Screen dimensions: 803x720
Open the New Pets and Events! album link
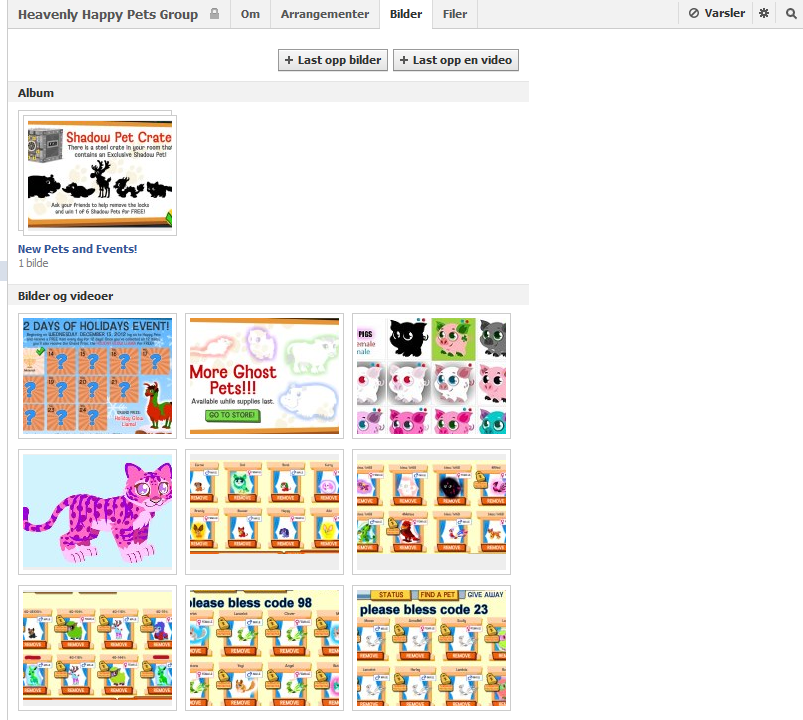tap(77, 249)
